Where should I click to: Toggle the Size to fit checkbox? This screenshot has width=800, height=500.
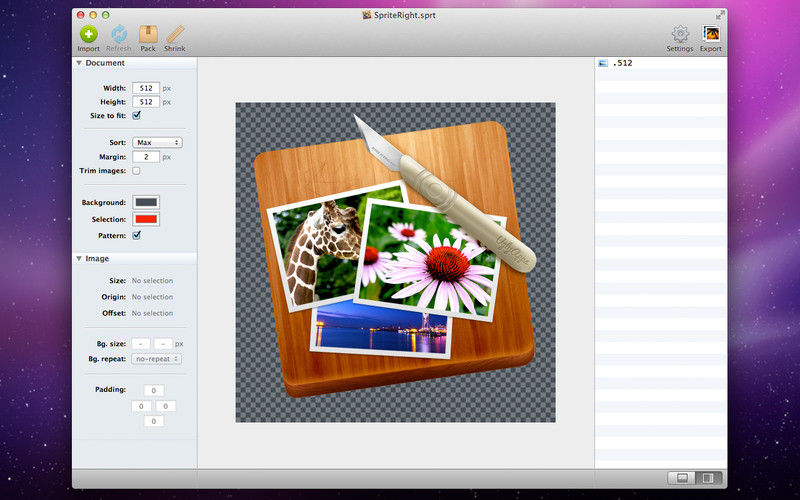click(136, 115)
